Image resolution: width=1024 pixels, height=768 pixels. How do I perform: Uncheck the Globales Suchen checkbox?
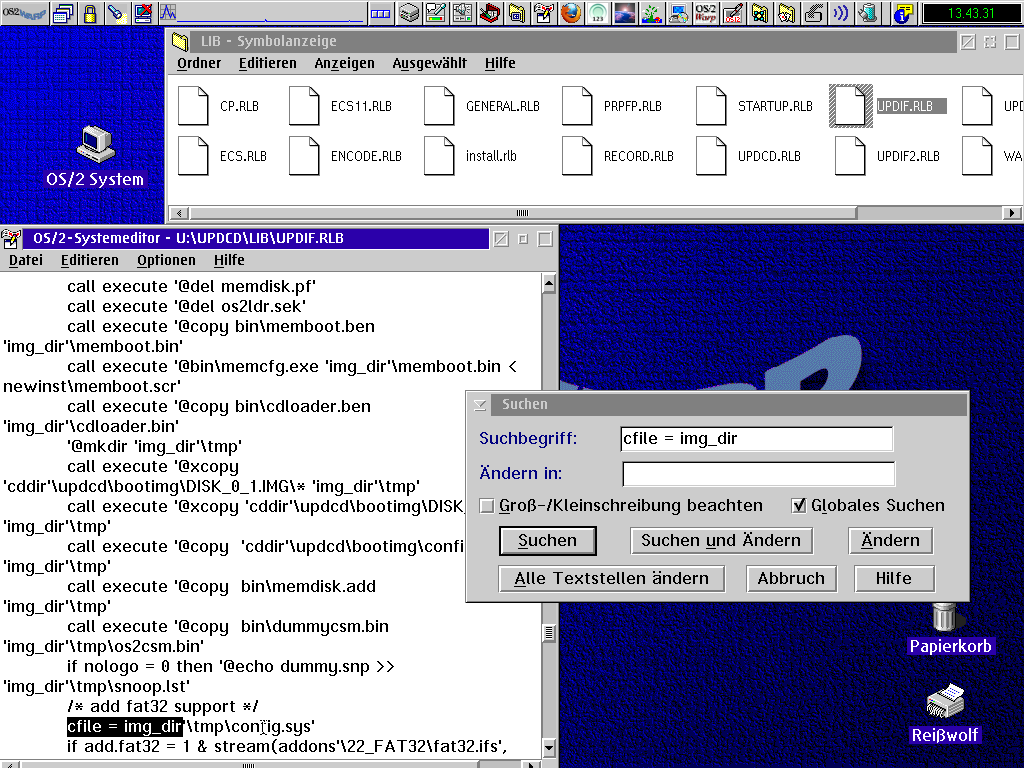[868, 505]
